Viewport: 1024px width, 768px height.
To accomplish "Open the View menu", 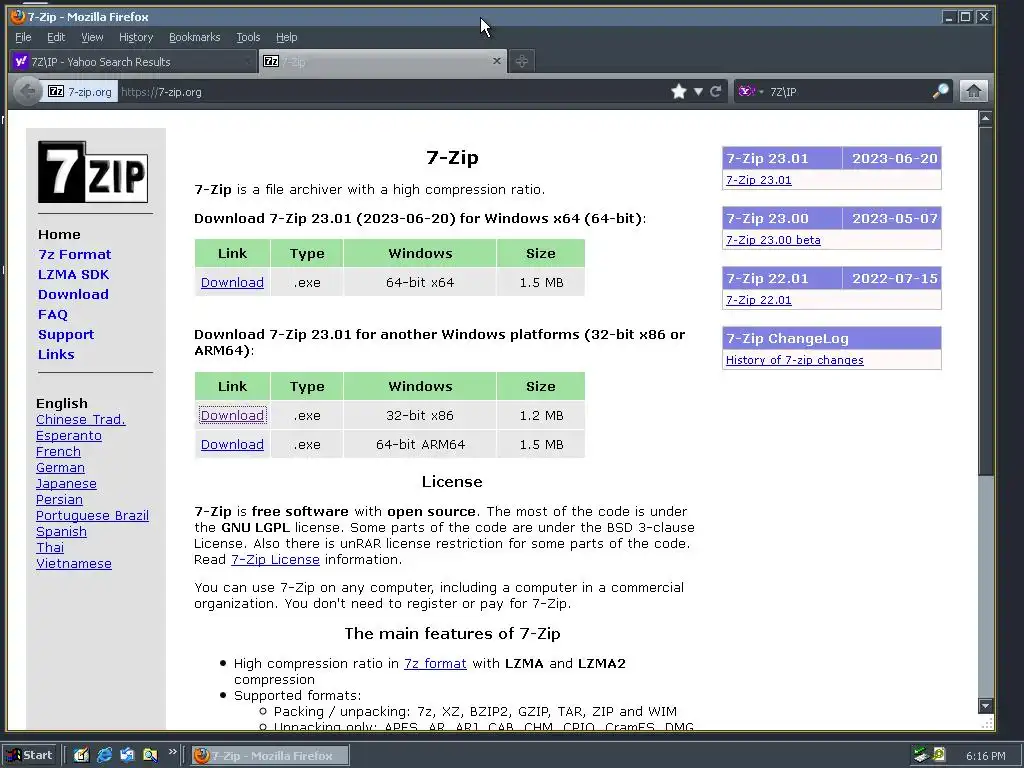I will click(x=92, y=37).
